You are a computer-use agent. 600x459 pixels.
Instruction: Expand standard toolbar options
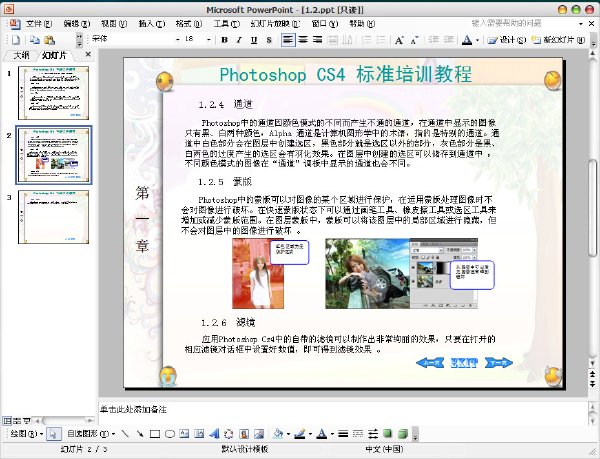click(79, 40)
